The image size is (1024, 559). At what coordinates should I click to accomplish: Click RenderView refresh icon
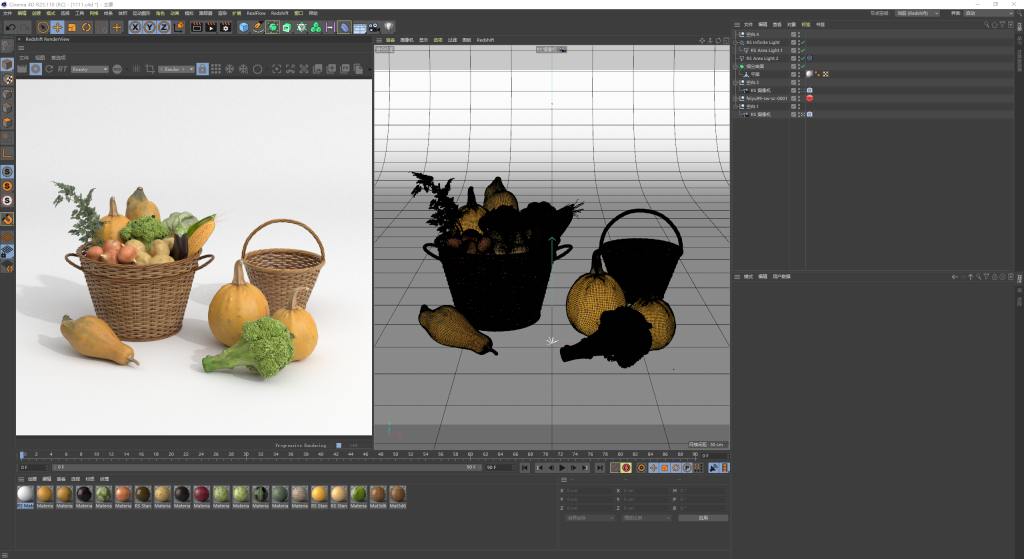49,69
